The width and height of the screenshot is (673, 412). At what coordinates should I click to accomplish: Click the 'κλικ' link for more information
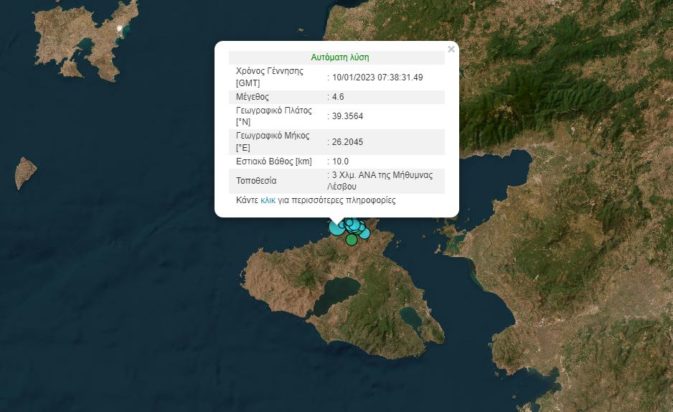click(267, 200)
